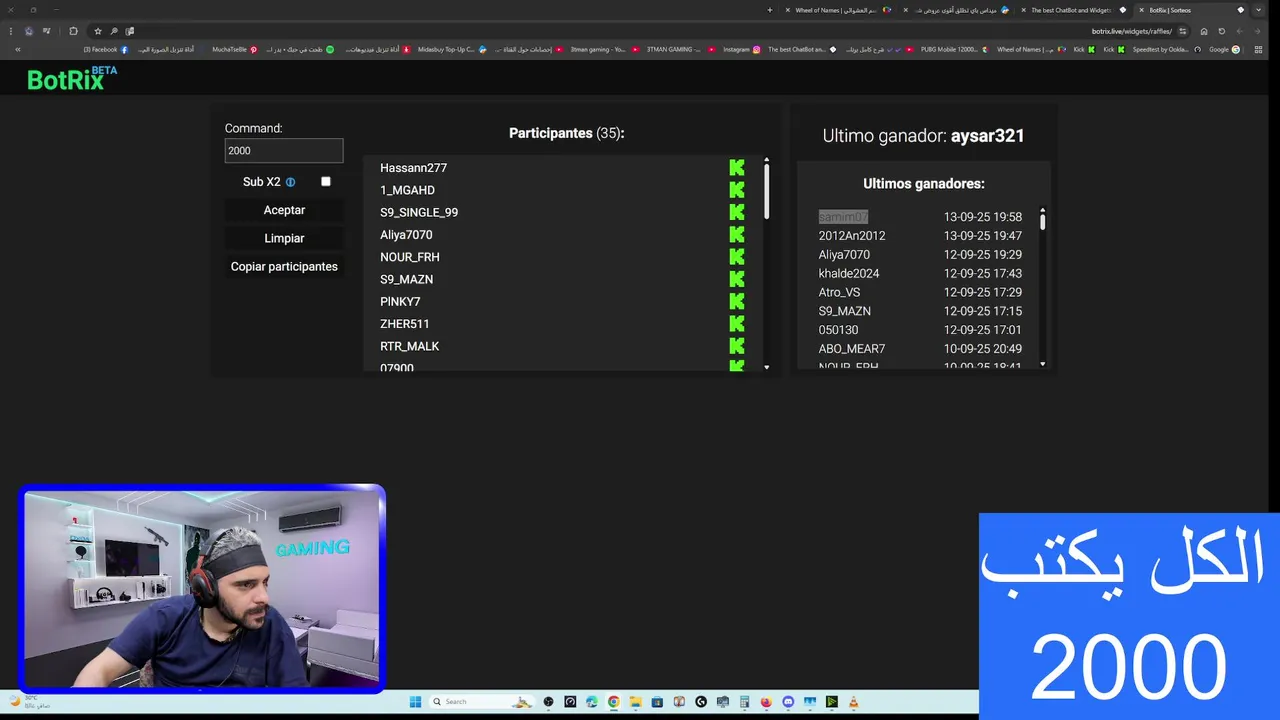This screenshot has height=720, width=1280.
Task: Click Kick icon in NOUR_FRH participant row
Action: click(737, 257)
